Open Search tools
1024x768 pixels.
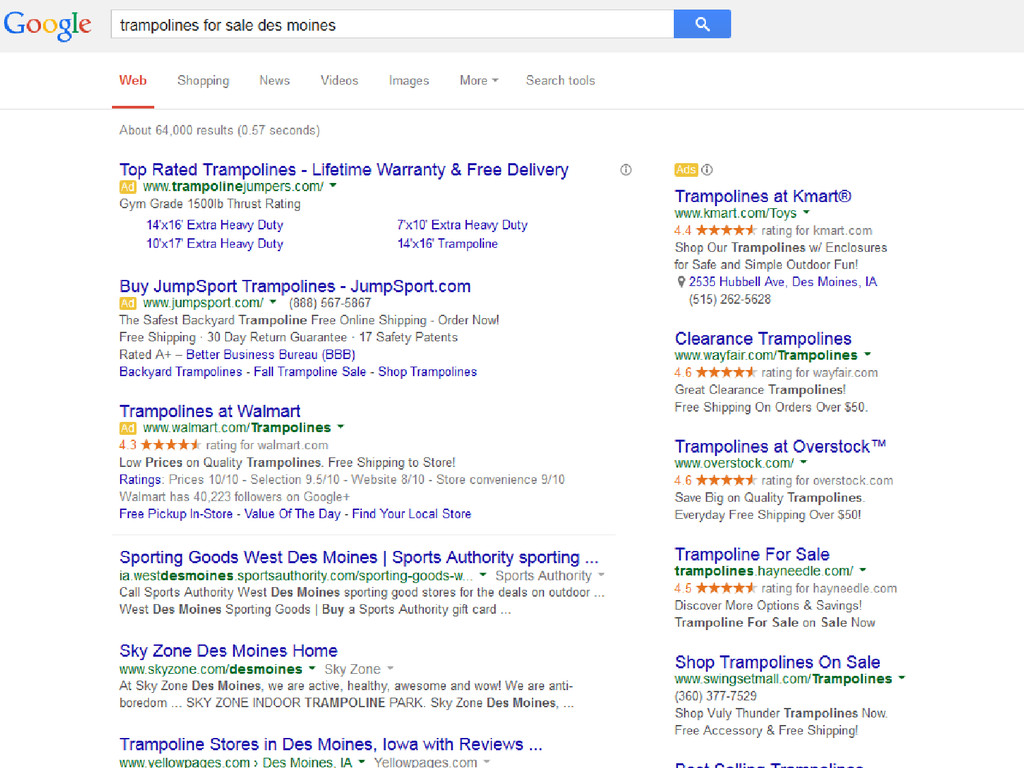[560, 80]
